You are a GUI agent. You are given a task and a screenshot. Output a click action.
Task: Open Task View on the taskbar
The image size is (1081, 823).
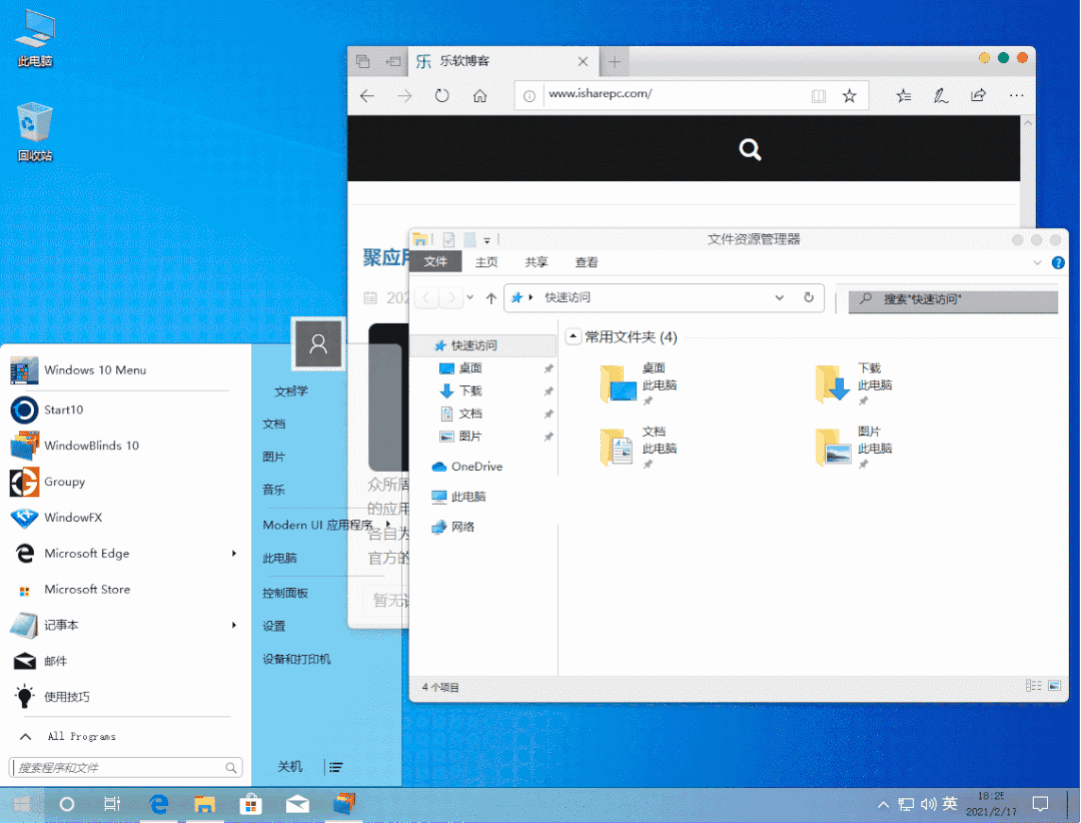(112, 804)
